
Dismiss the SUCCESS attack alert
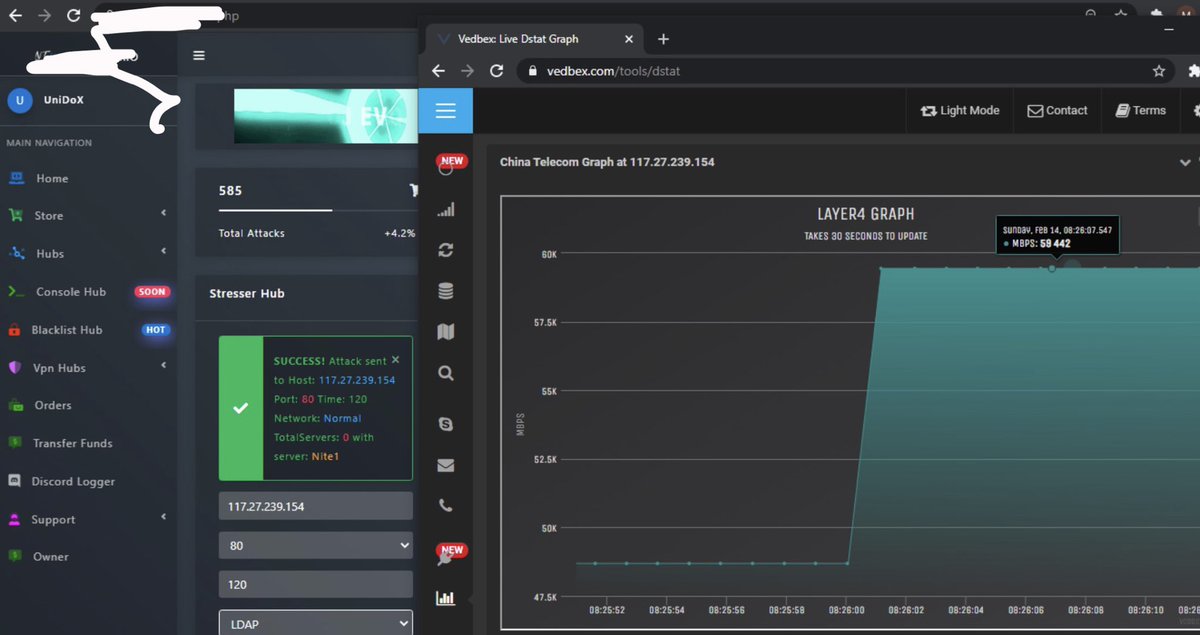(x=395, y=359)
